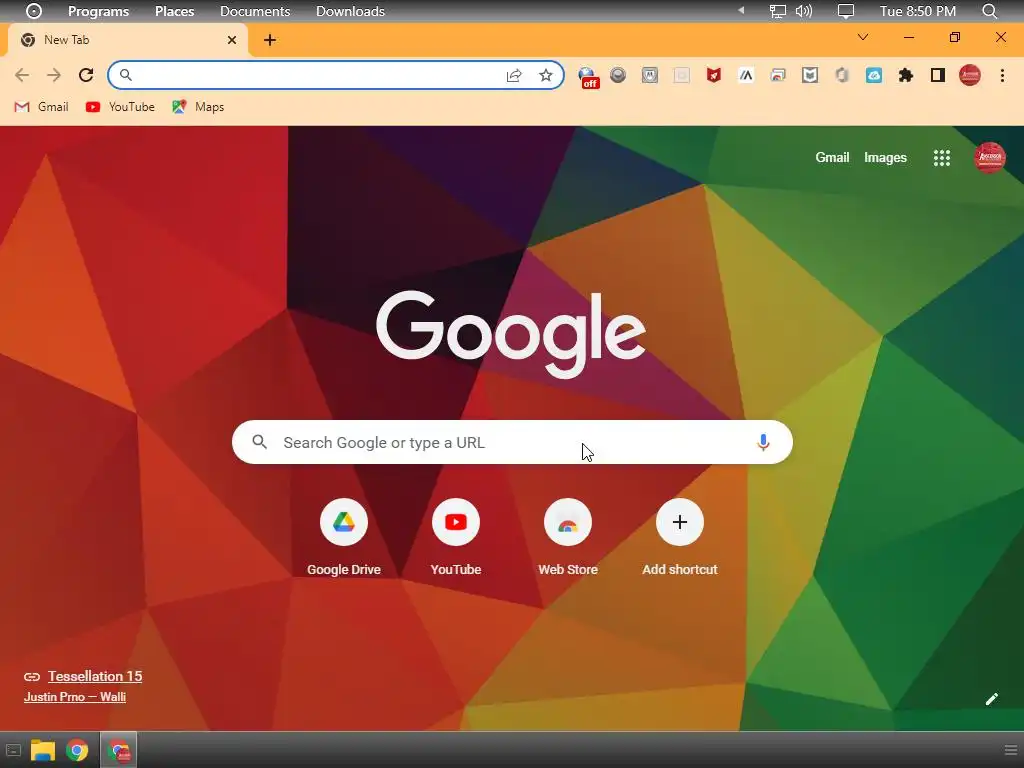This screenshot has width=1024, height=768.
Task: Click the gray round button extension icon
Action: (x=618, y=75)
